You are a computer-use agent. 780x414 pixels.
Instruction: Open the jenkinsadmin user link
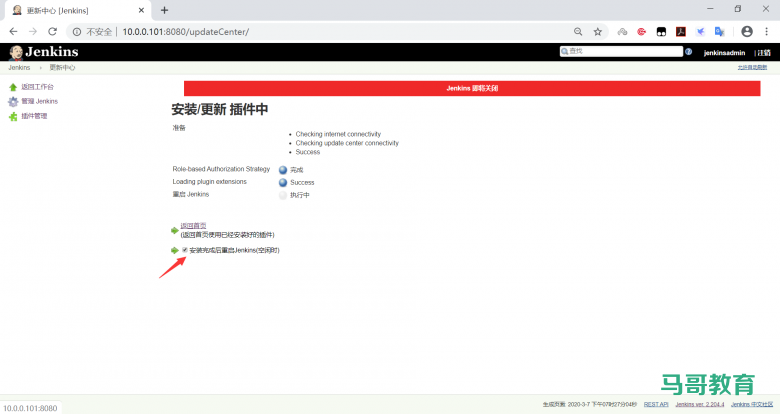point(724,52)
